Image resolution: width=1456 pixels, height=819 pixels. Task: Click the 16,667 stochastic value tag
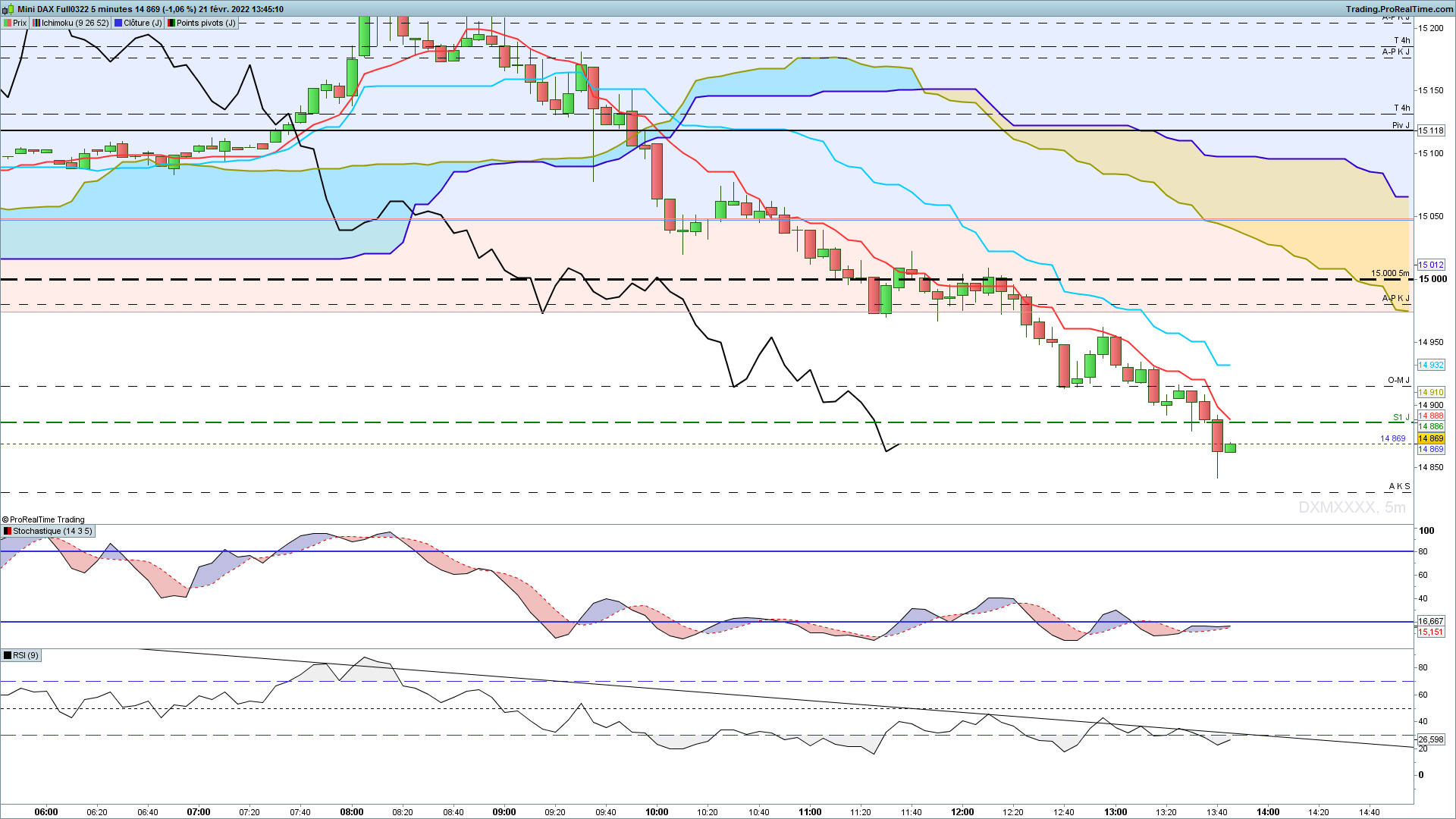1431,621
